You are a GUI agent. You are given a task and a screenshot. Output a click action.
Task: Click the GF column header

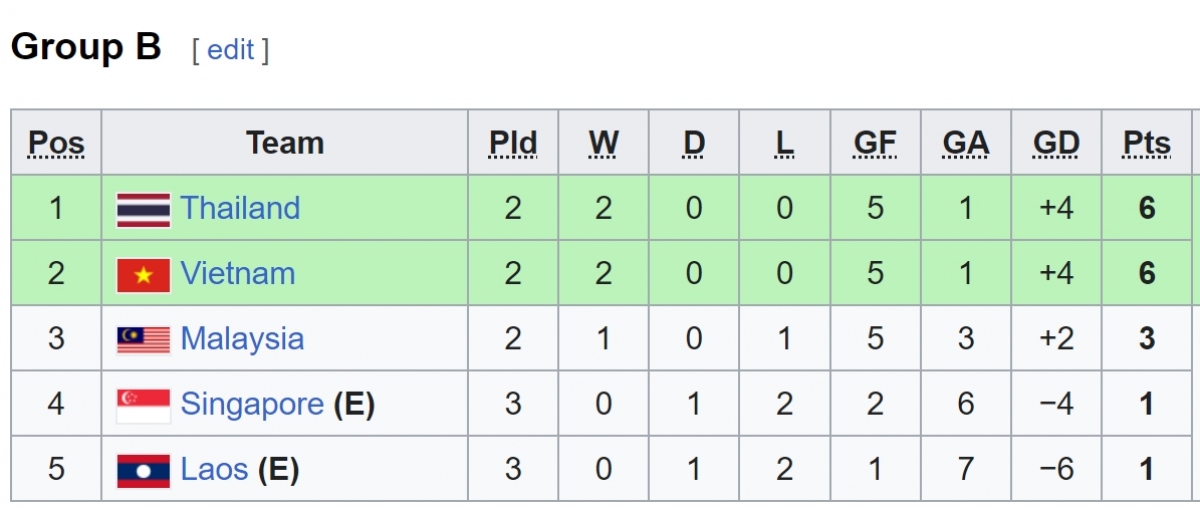pos(875,144)
